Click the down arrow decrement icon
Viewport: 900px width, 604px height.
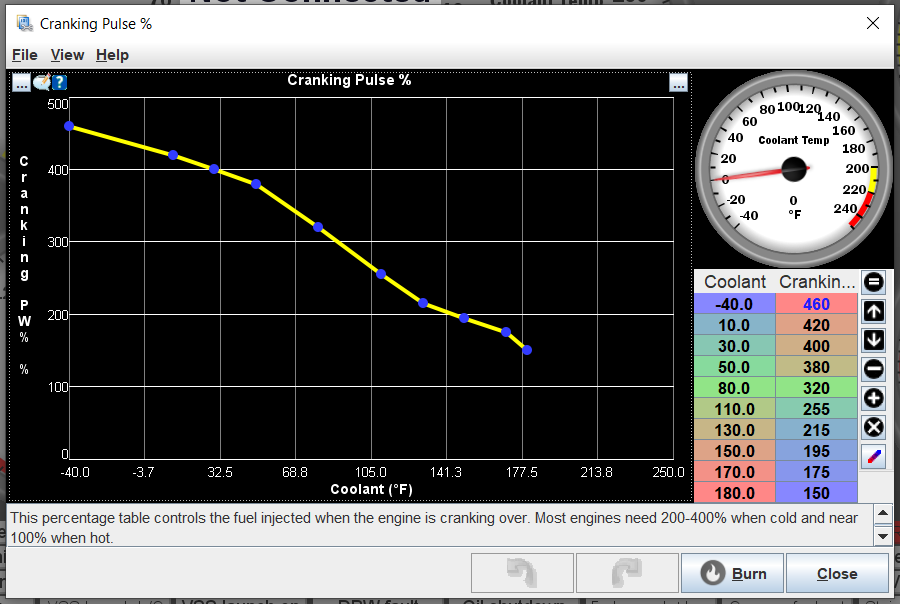point(874,340)
